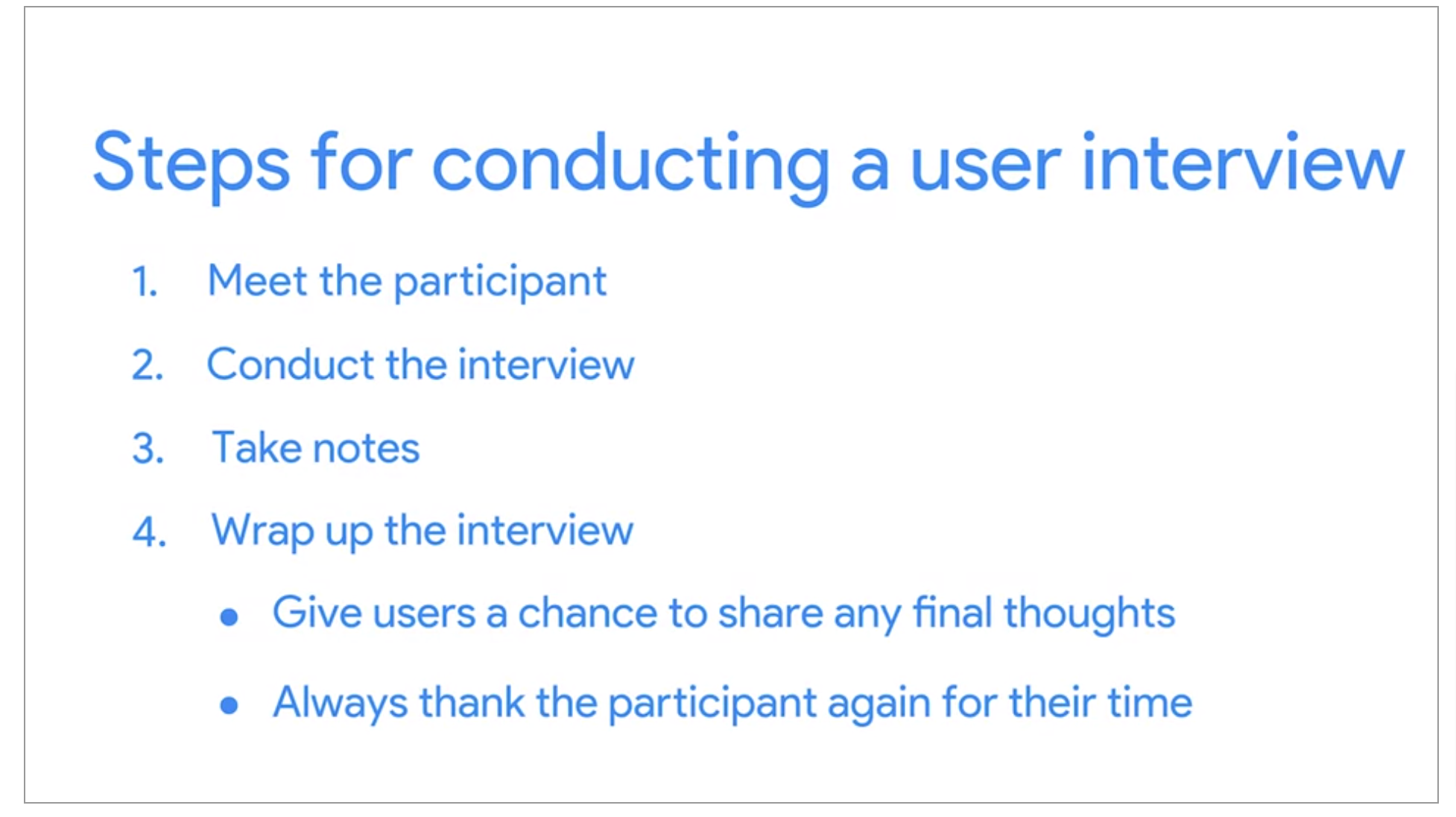Click the words "their time" ending the second bullet
The image size is (1456, 817).
(x=1101, y=702)
